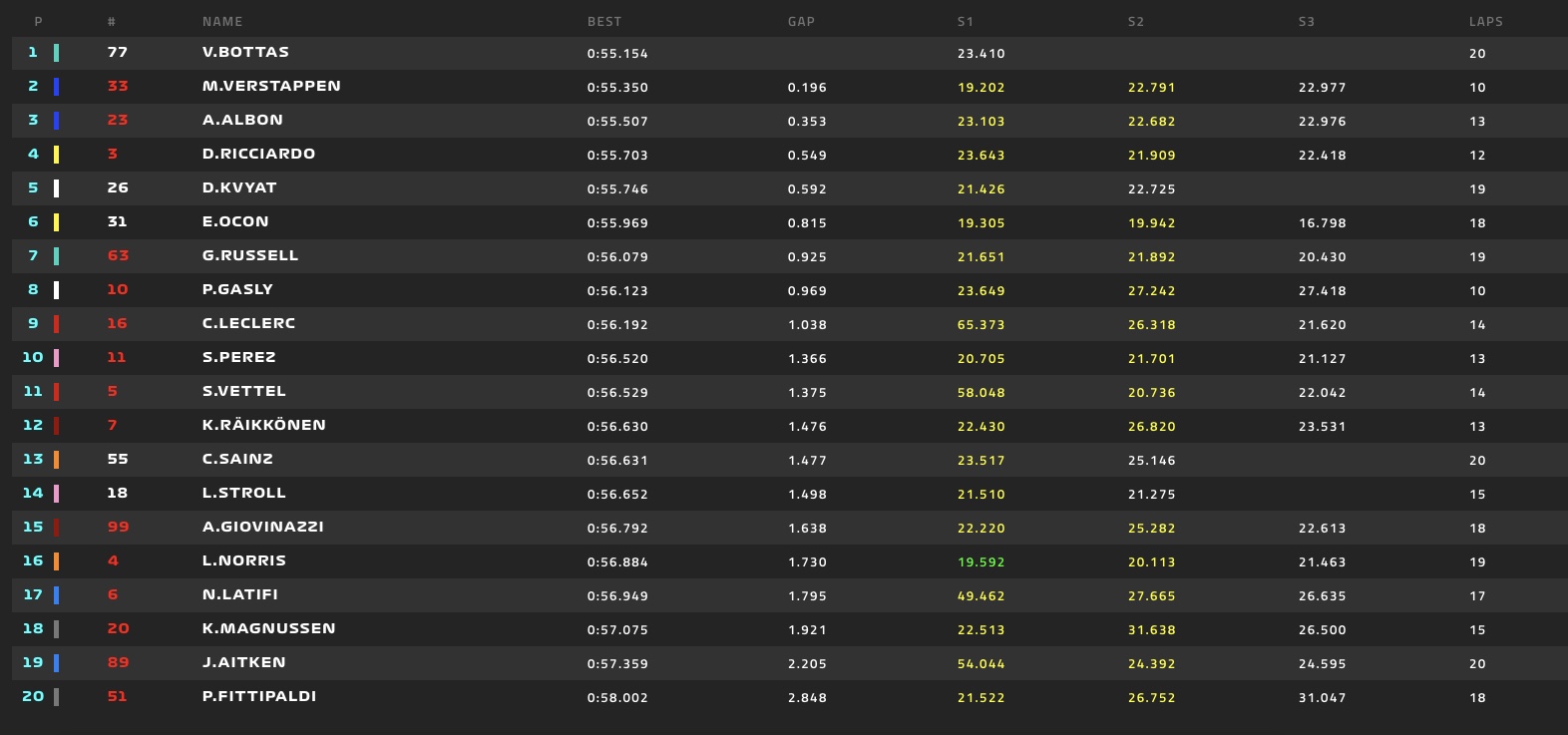Screen dimensions: 1568x735
Task: Click the BEST column header
Action: pyautogui.click(x=604, y=22)
